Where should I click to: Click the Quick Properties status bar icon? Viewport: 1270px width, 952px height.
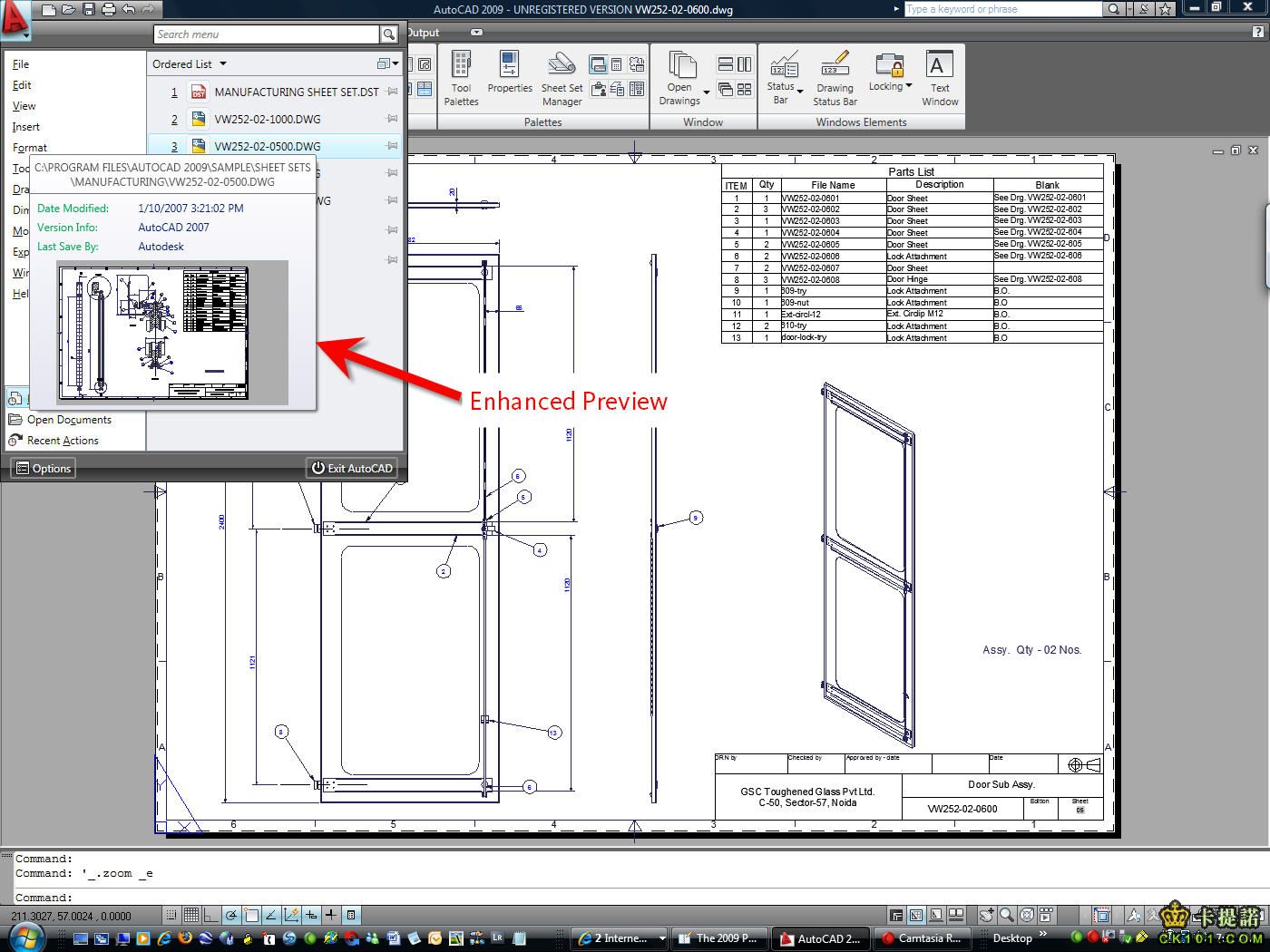[351, 915]
